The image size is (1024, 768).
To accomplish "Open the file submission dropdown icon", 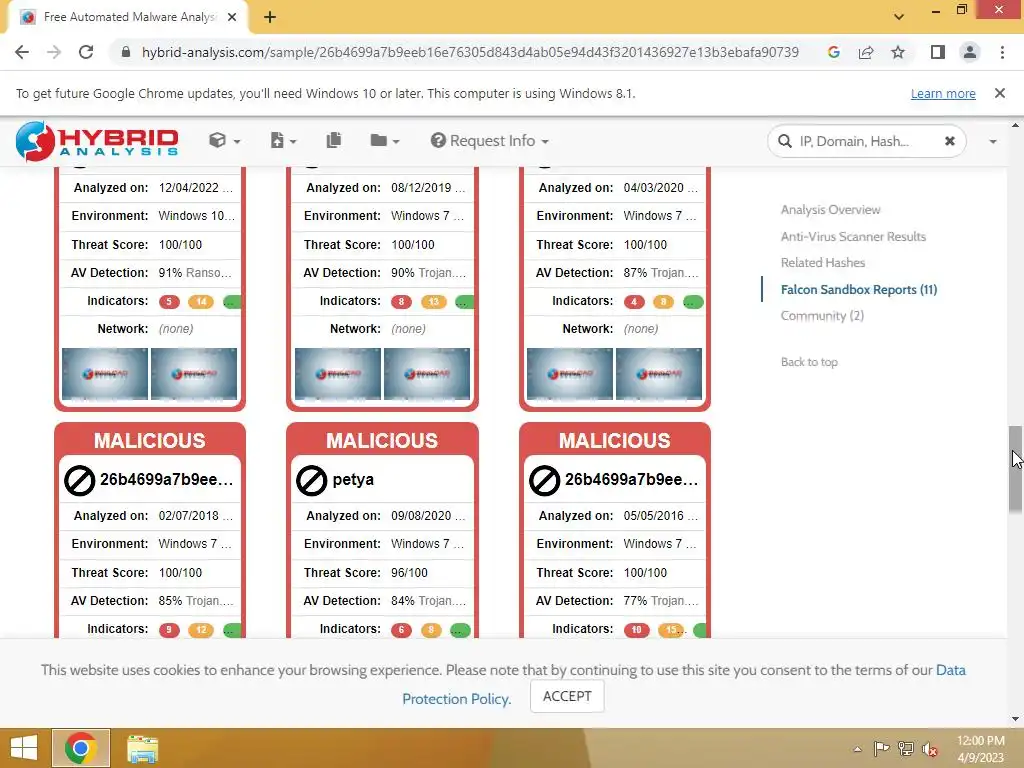I will (x=283, y=140).
